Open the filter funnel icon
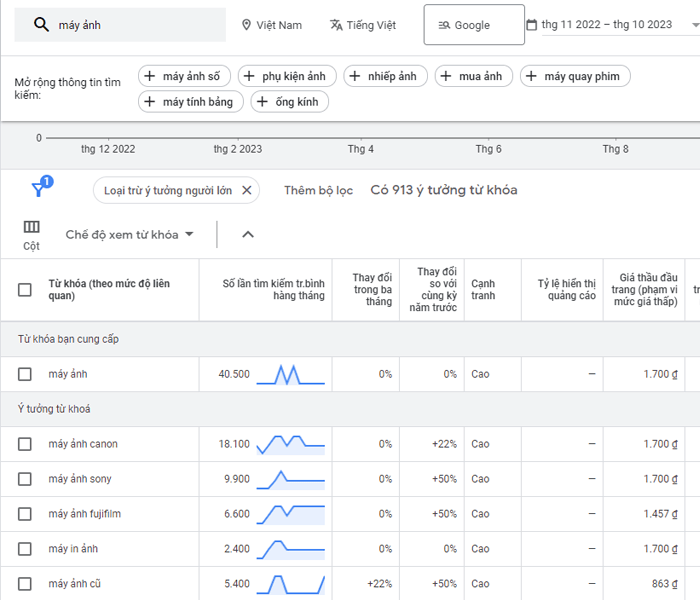Screen dimensions: 700x600 pyautogui.click(x=40, y=188)
